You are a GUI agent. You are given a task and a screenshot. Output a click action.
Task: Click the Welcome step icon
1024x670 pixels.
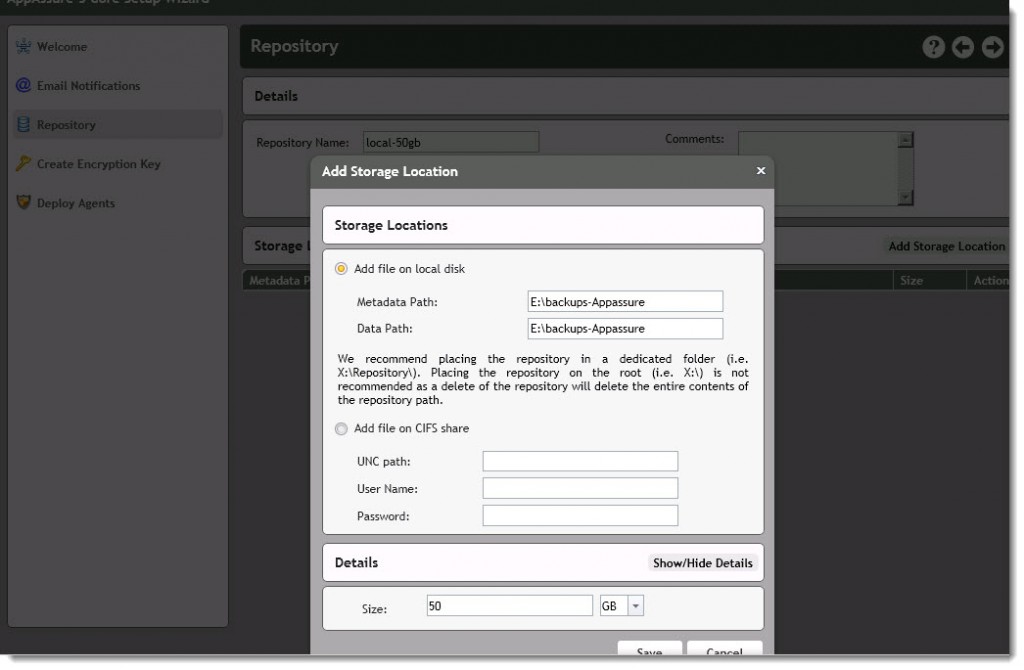click(22, 46)
